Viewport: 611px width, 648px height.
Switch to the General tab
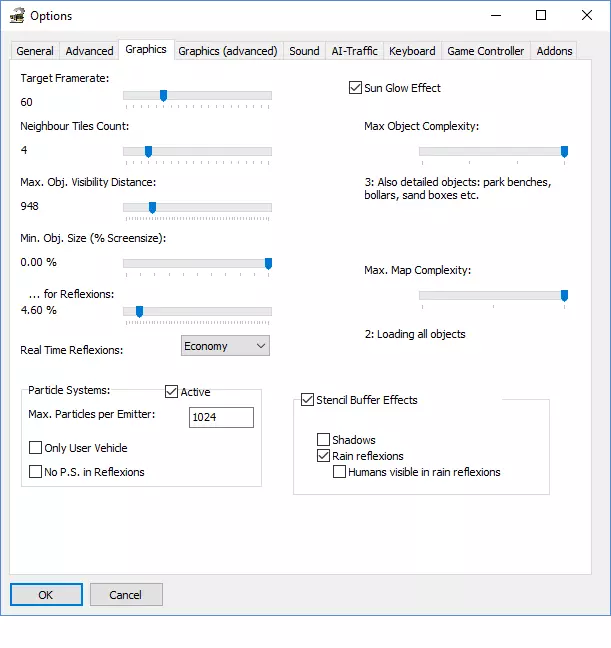click(35, 51)
